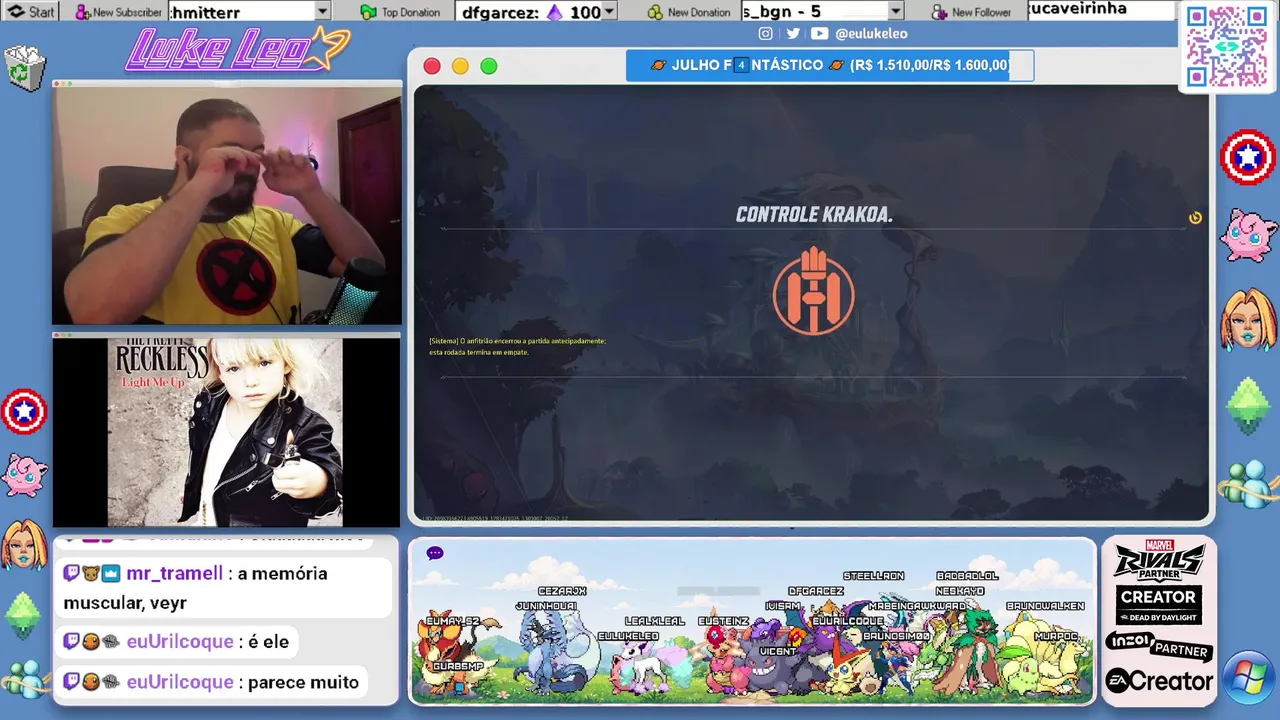
Task: Click the Marvel Rivals Partner badge
Action: click(x=1159, y=560)
